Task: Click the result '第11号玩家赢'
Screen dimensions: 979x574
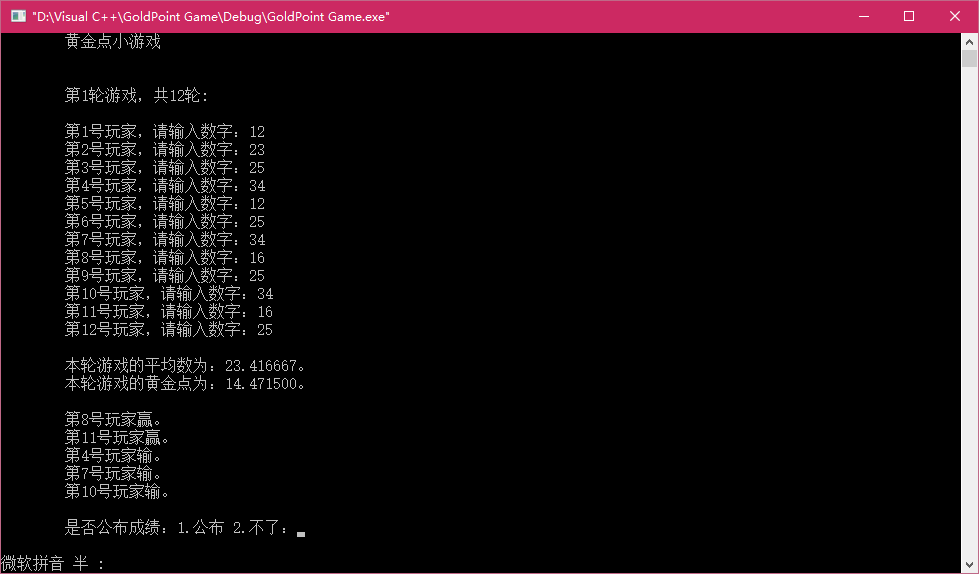Action: tap(117, 438)
